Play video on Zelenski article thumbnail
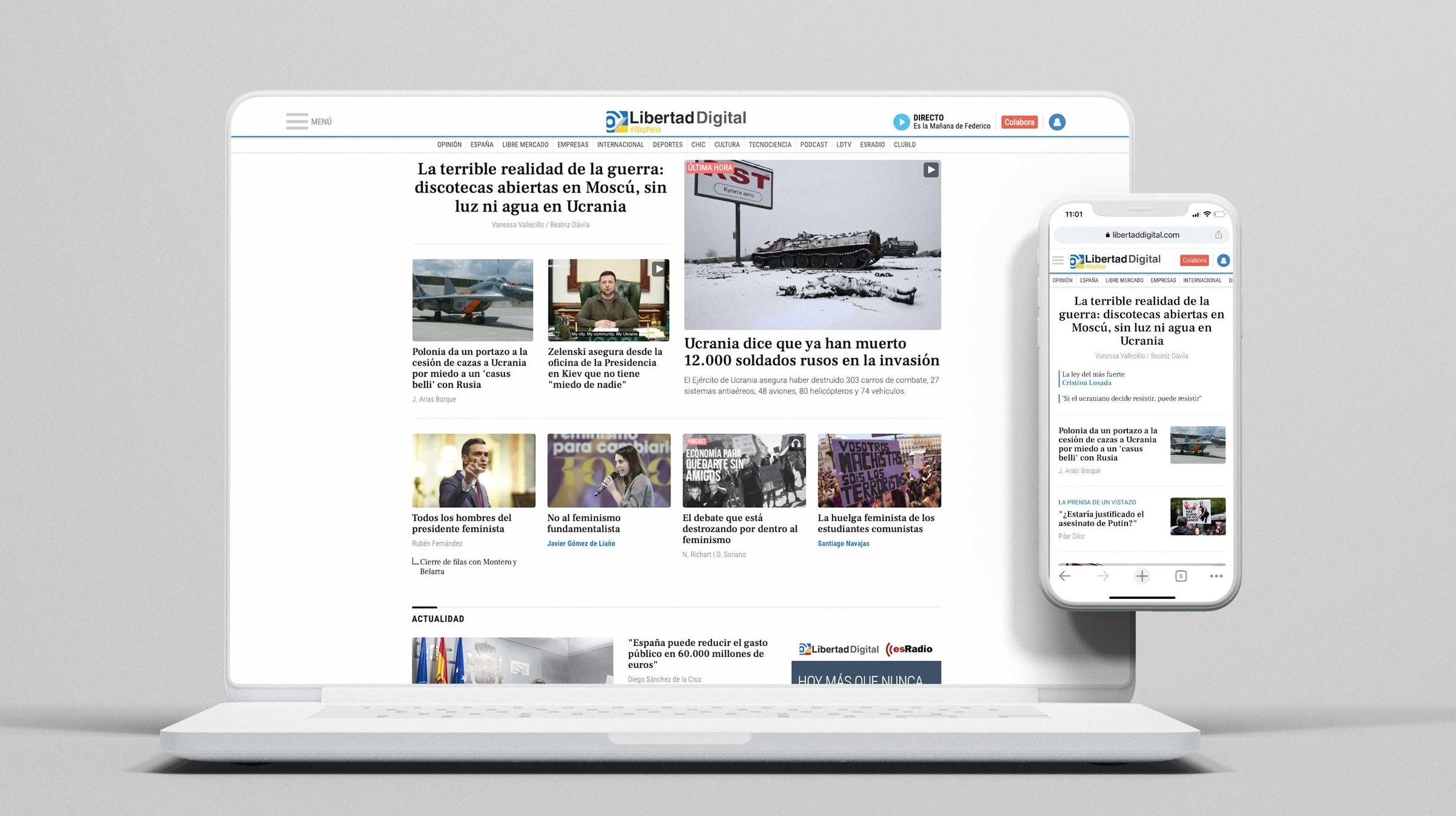 659,269
